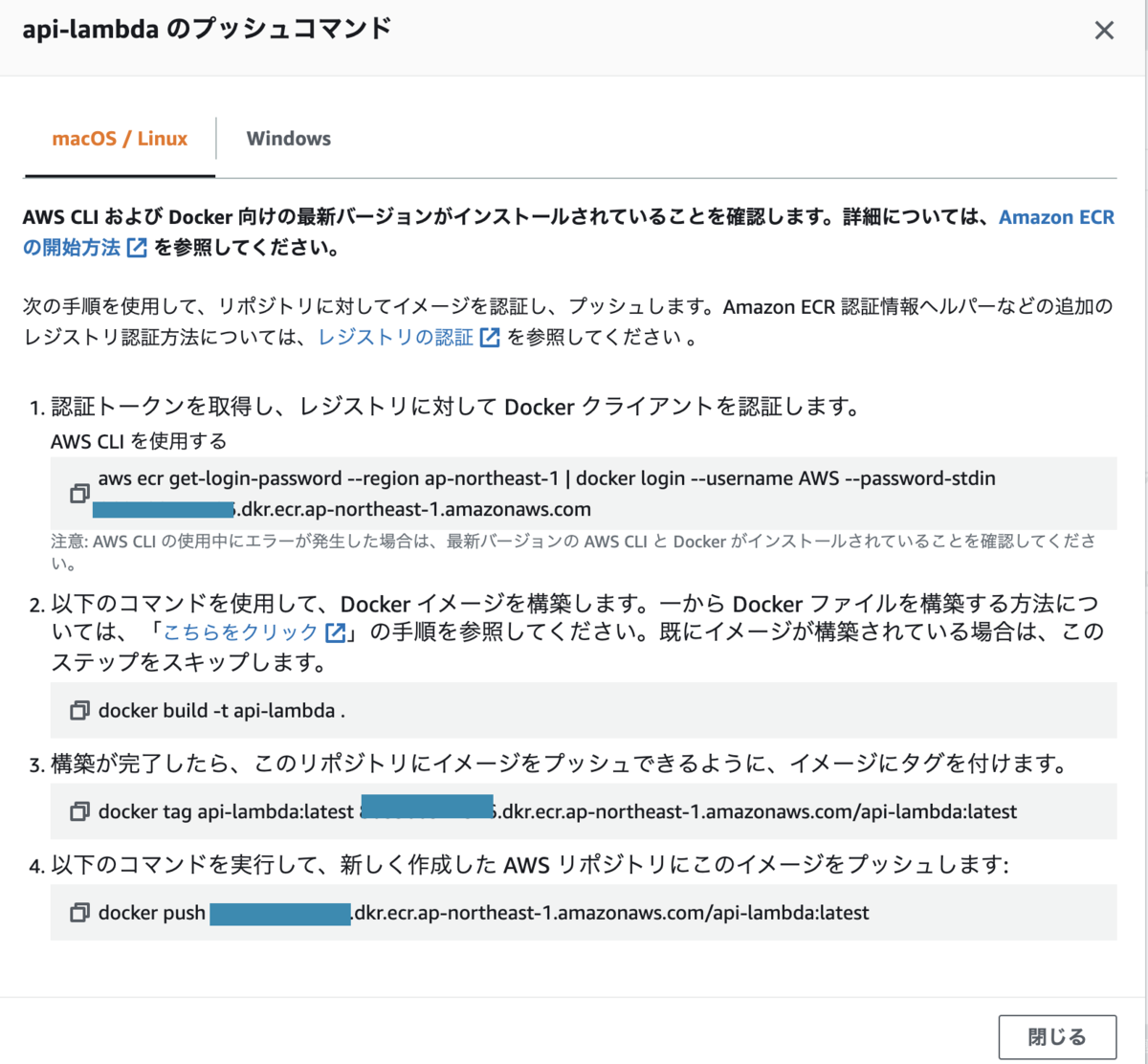Click step 4 以下のコマンドを実行して instruction text
Viewport: 1148px width, 1064px height.
pos(530,866)
